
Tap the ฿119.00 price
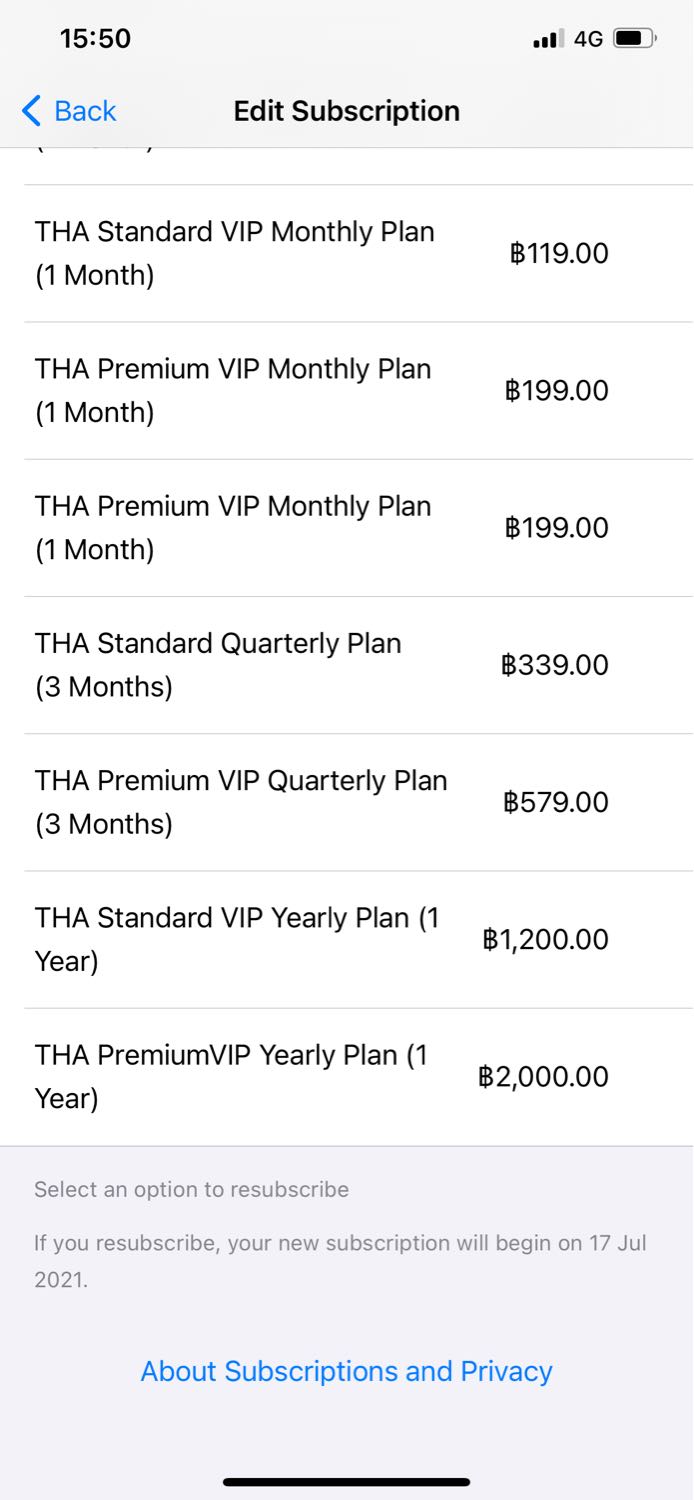coord(558,253)
